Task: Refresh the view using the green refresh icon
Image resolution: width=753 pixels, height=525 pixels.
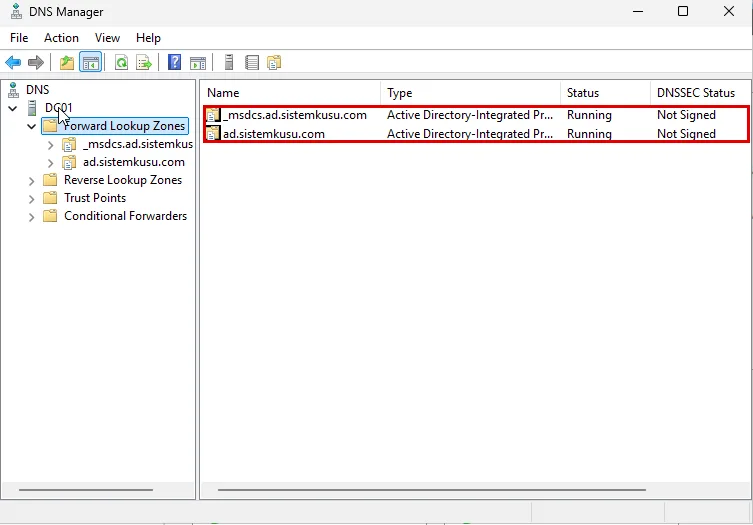Action: tap(121, 62)
